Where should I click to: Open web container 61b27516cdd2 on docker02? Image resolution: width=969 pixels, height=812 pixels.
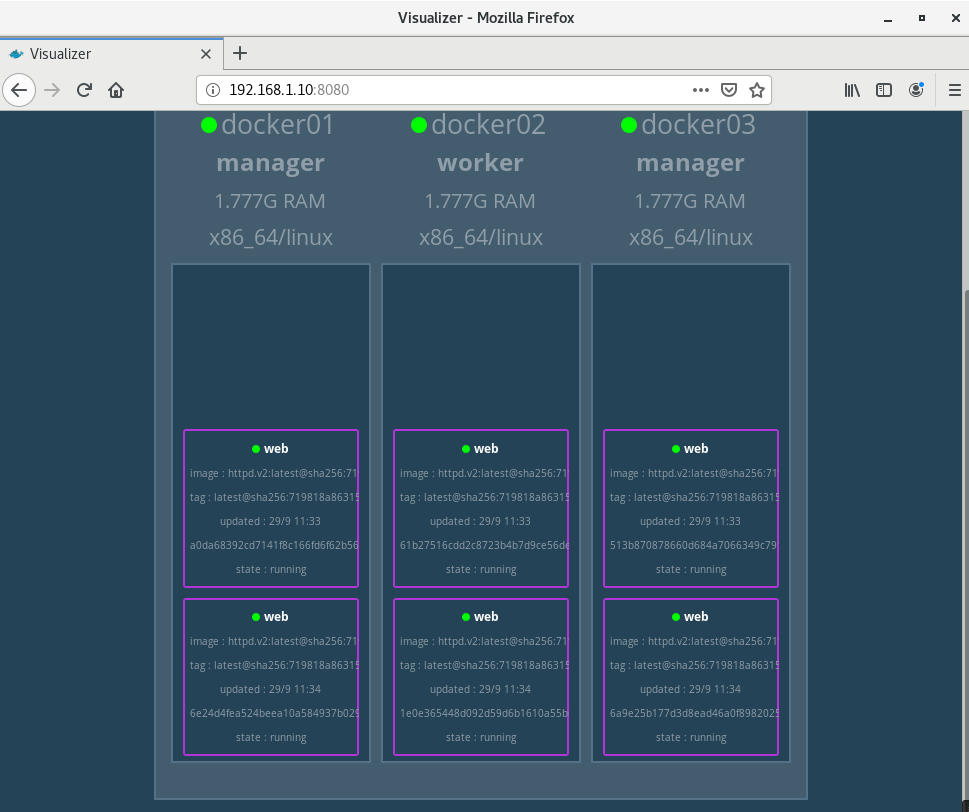pyautogui.click(x=481, y=508)
